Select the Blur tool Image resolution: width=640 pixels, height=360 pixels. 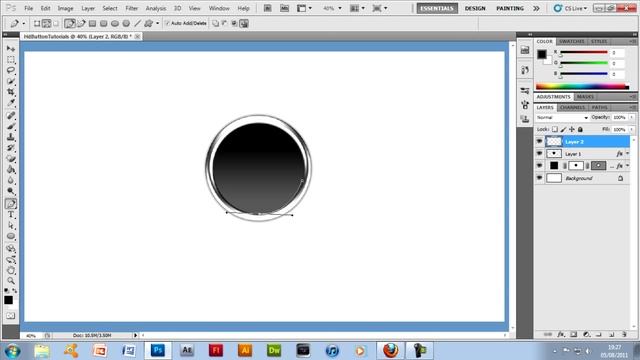[x=11, y=180]
